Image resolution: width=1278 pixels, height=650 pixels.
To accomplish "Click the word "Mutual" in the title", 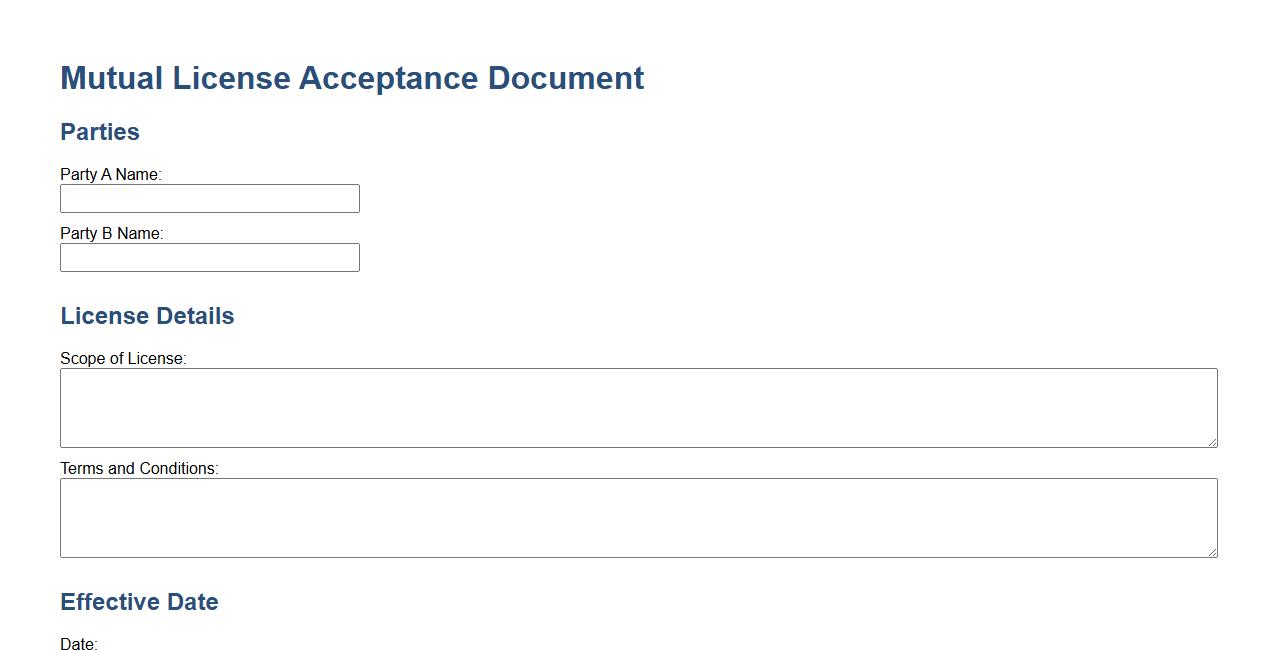I will pyautogui.click(x=111, y=78).
